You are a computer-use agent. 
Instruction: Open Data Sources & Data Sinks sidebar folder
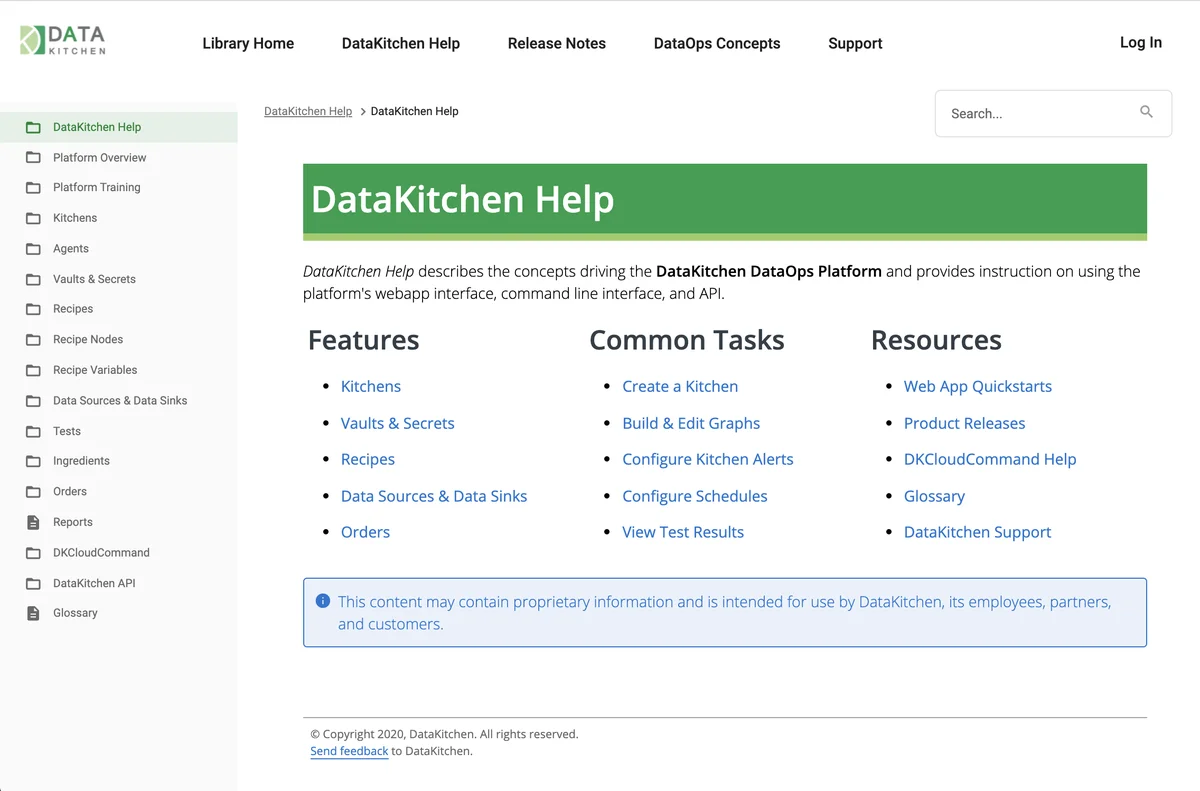tap(120, 400)
